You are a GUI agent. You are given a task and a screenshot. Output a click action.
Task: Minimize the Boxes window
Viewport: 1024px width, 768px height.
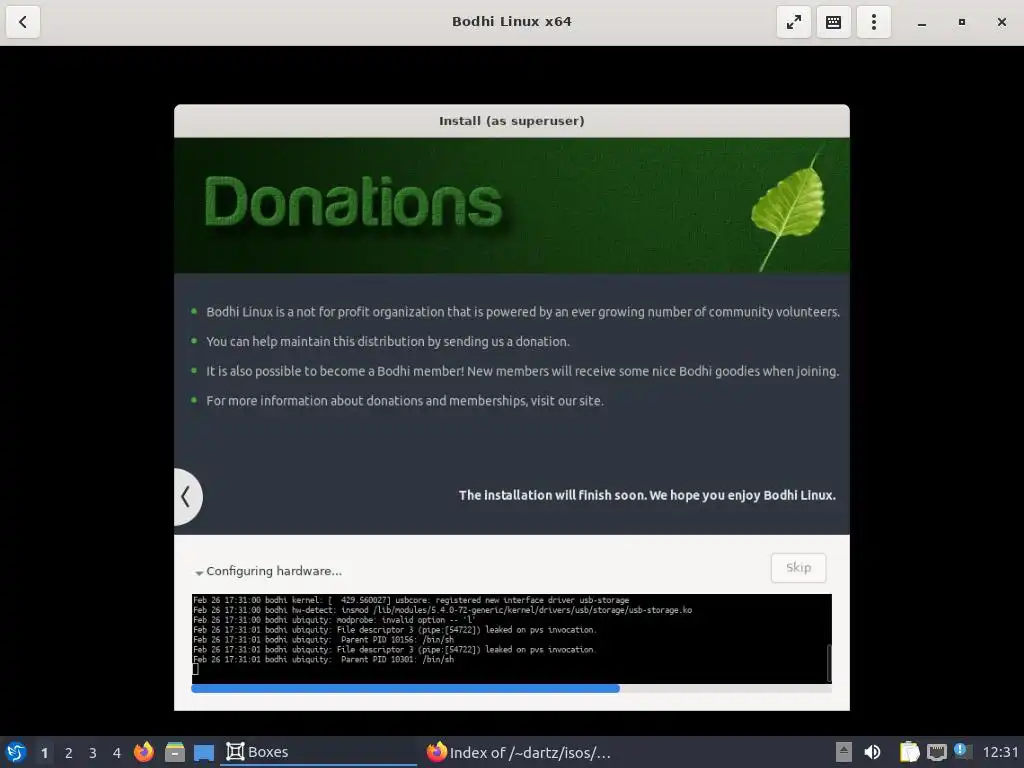921,22
